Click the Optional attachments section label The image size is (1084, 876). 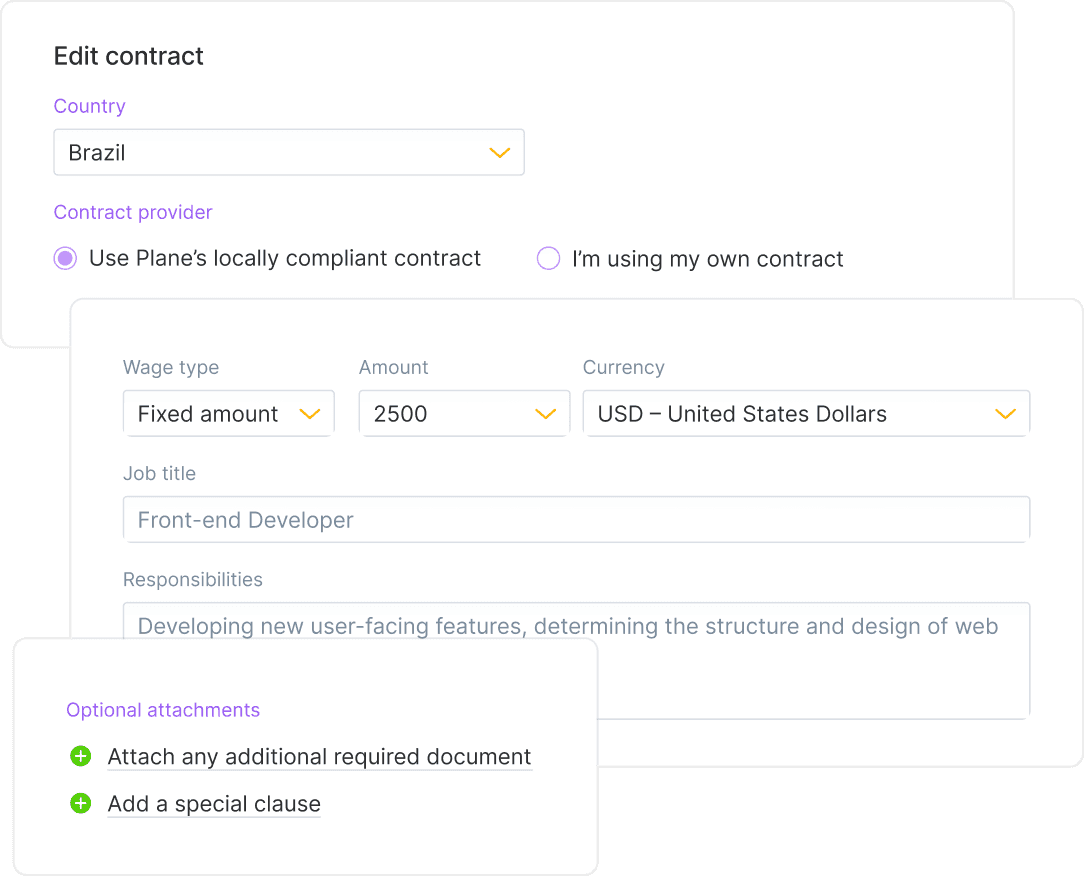[163, 710]
